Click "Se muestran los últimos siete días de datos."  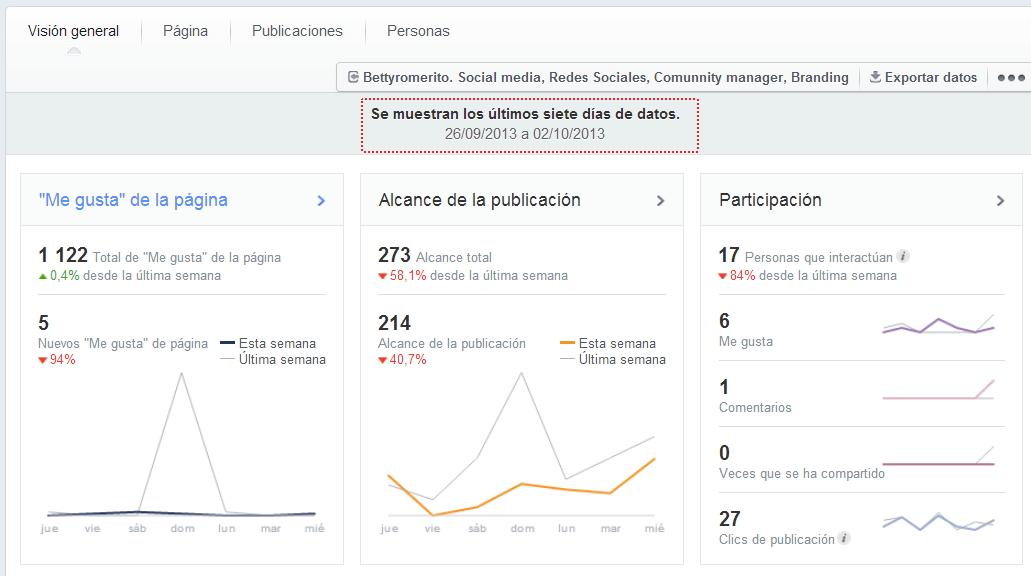coord(525,114)
